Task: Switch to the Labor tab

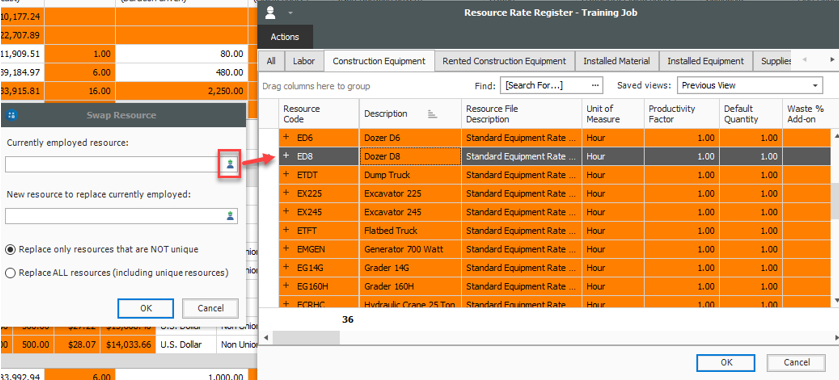Action: pos(304,61)
